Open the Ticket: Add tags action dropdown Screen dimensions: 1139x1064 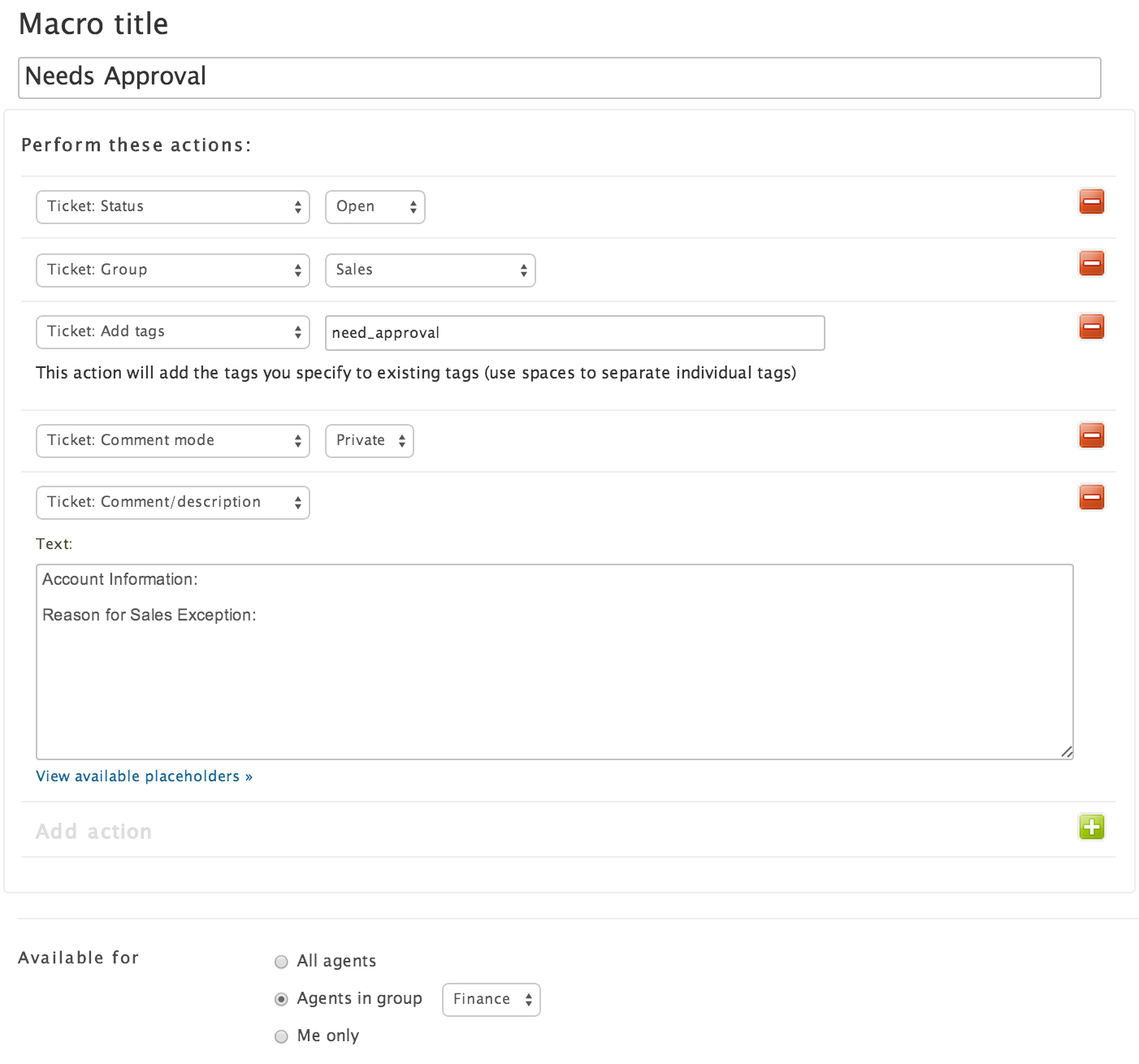pyautogui.click(x=173, y=332)
